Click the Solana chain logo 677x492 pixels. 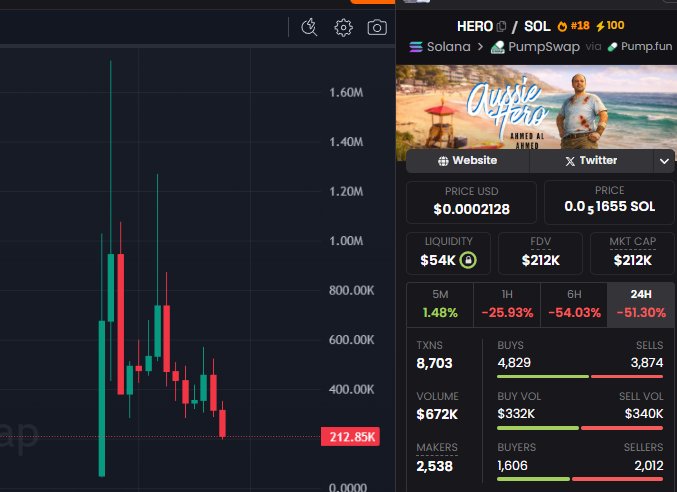coord(416,47)
